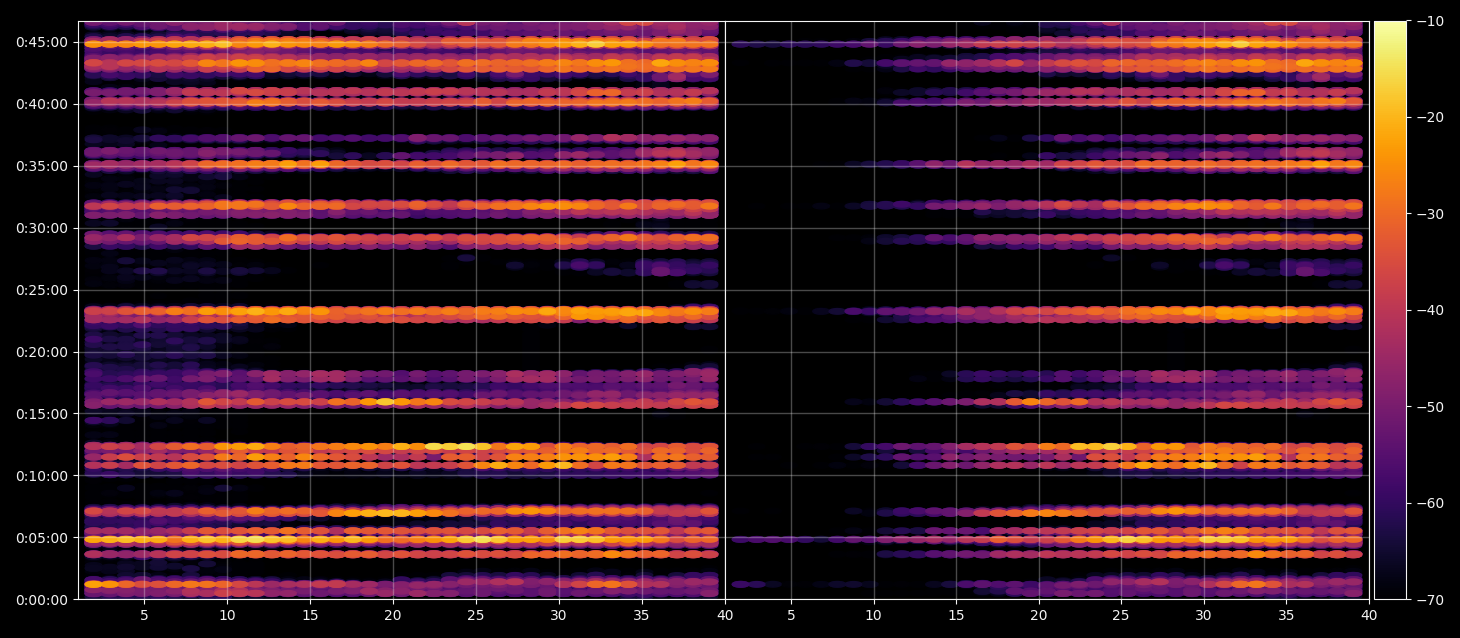Click the 0:20:00 y-axis time label
Viewport: 1460px width, 638px height.
click(x=42, y=351)
